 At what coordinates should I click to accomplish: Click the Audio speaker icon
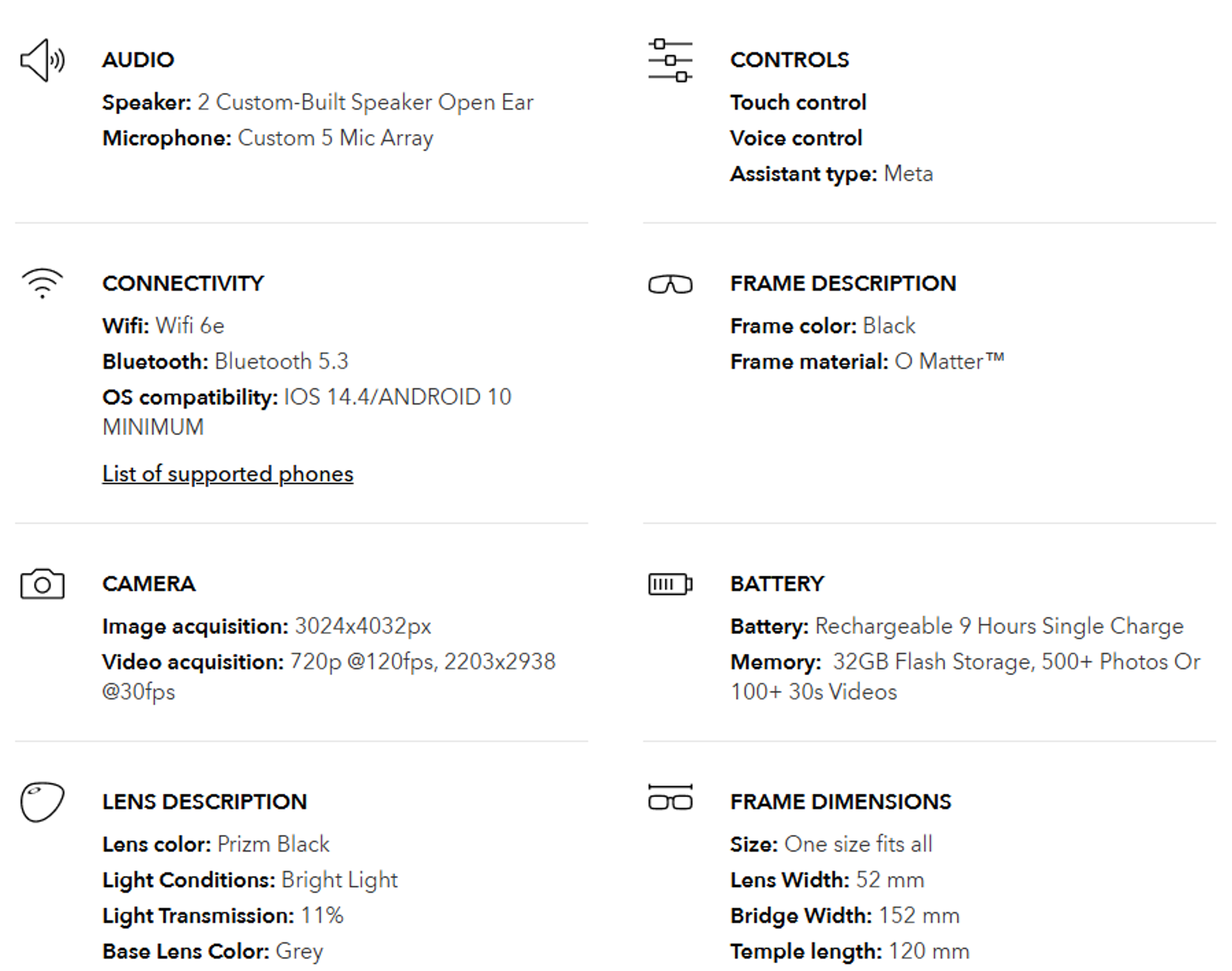click(x=42, y=60)
